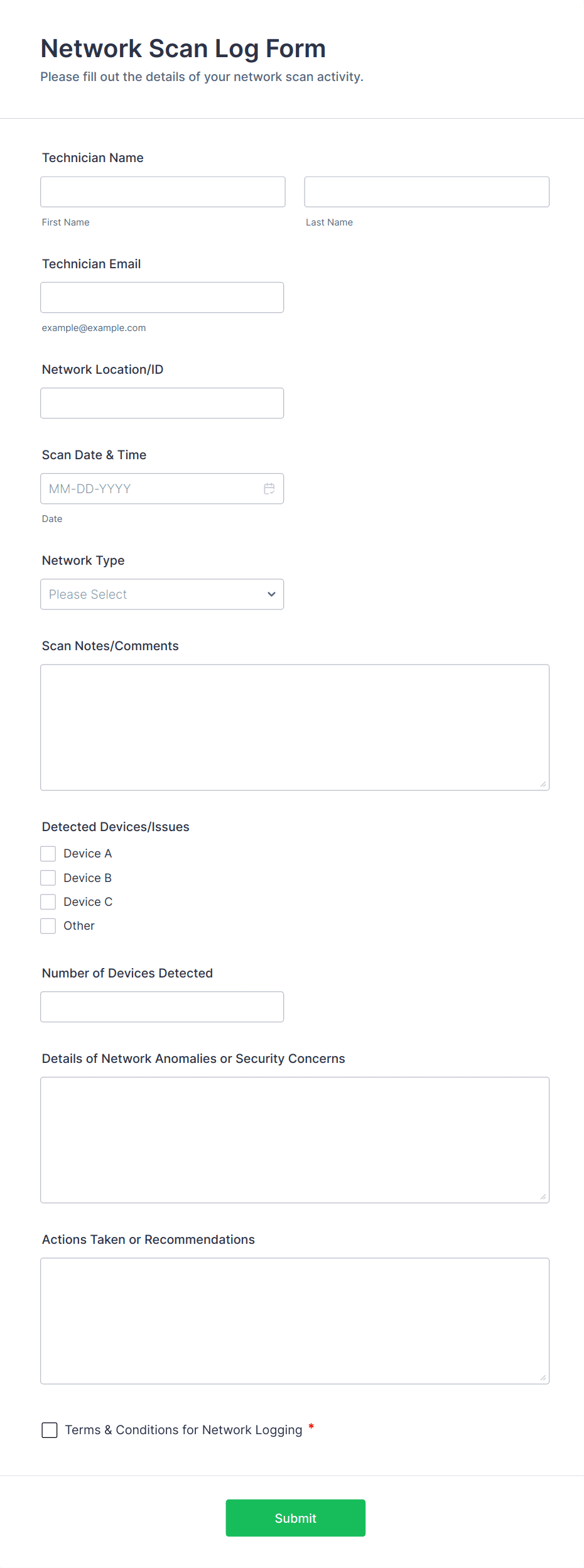
Task: Click the Network Anomalies details text area
Action: pyautogui.click(x=295, y=1140)
